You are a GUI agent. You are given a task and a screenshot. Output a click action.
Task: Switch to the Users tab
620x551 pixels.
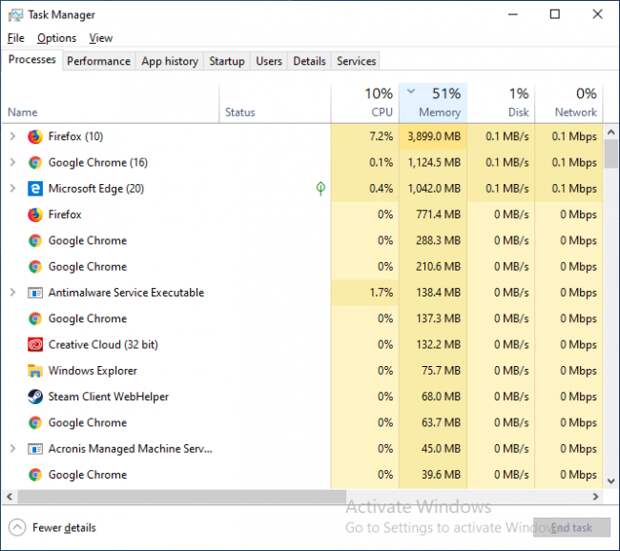[269, 61]
